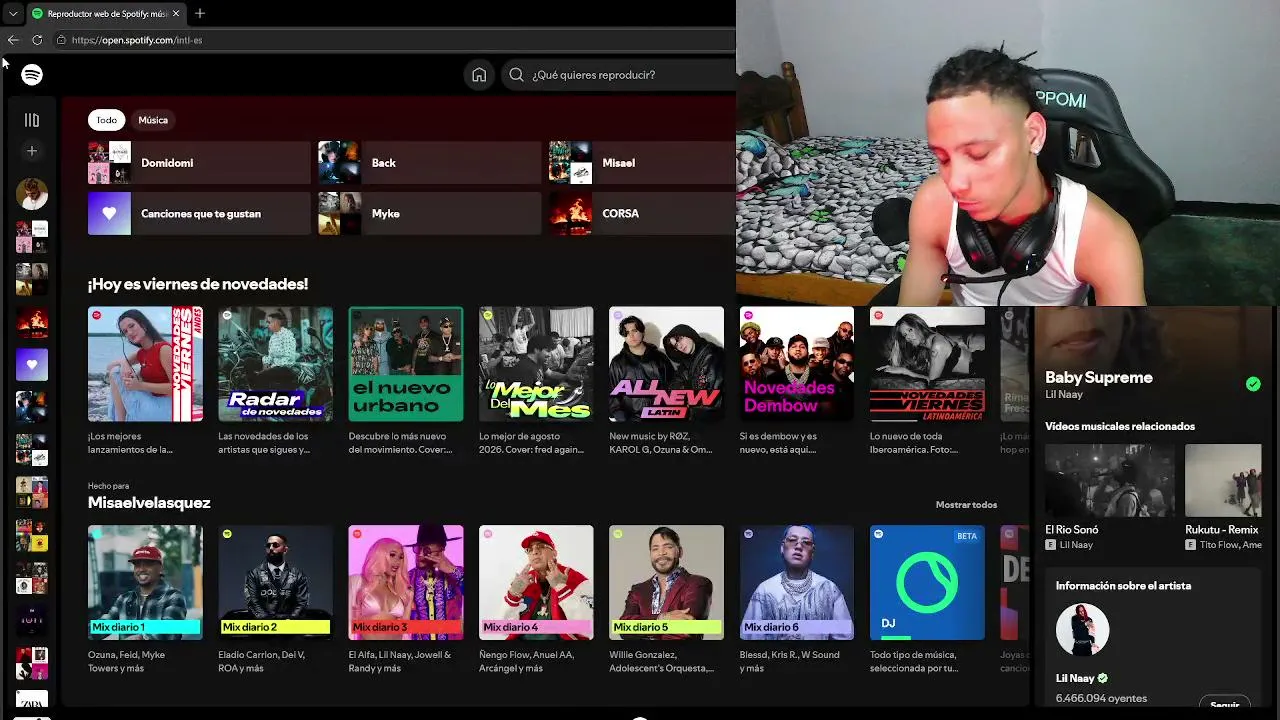
Task: Open a new browser tab with plus
Action: tap(200, 13)
